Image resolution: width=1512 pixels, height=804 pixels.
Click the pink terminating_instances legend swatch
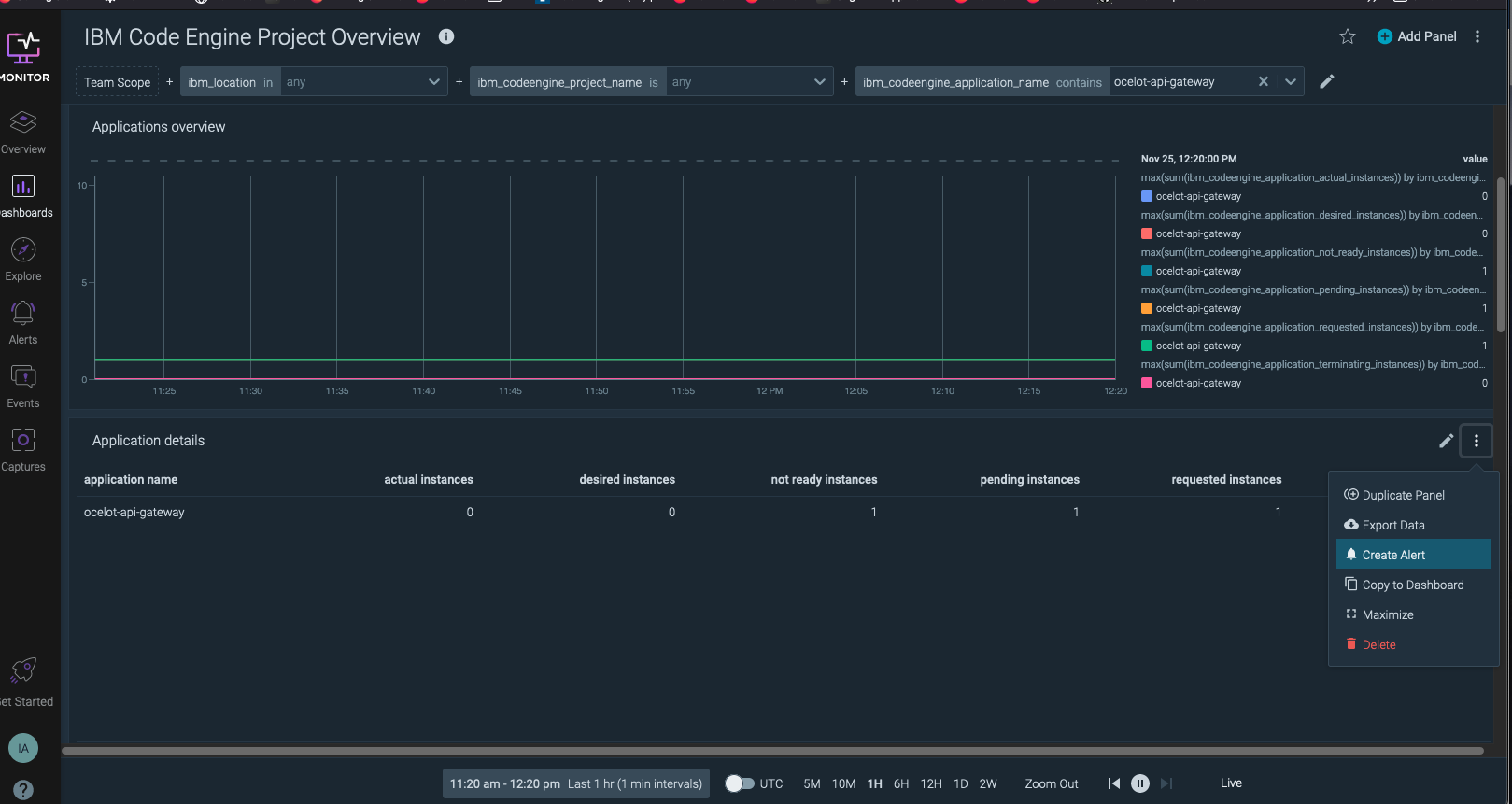tap(1147, 383)
